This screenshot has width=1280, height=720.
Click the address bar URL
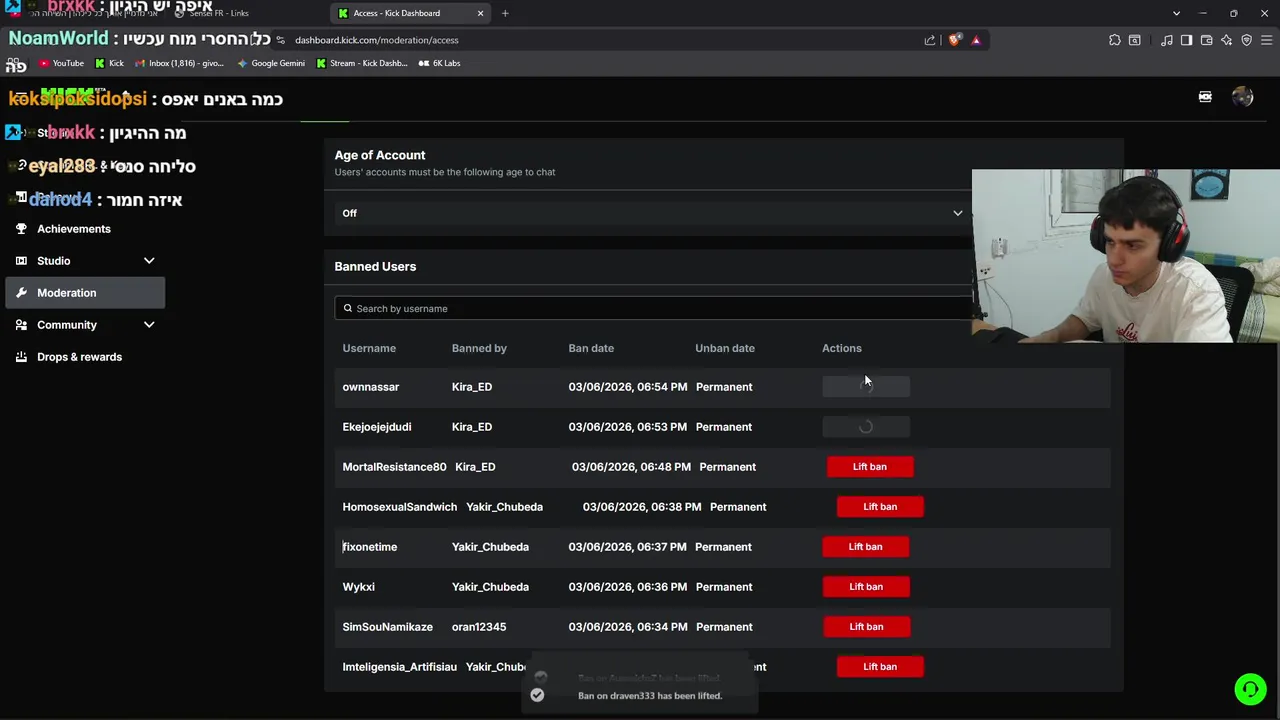377,40
